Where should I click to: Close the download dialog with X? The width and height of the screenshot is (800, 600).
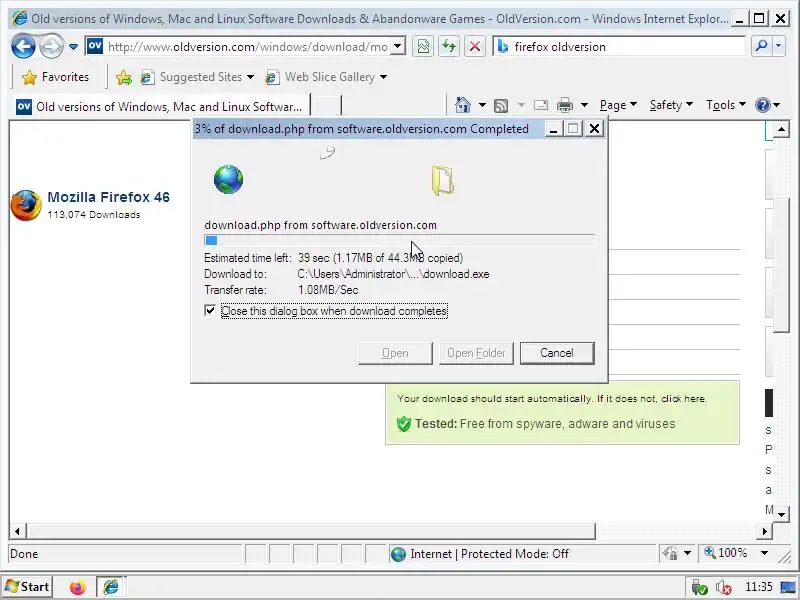(x=594, y=129)
